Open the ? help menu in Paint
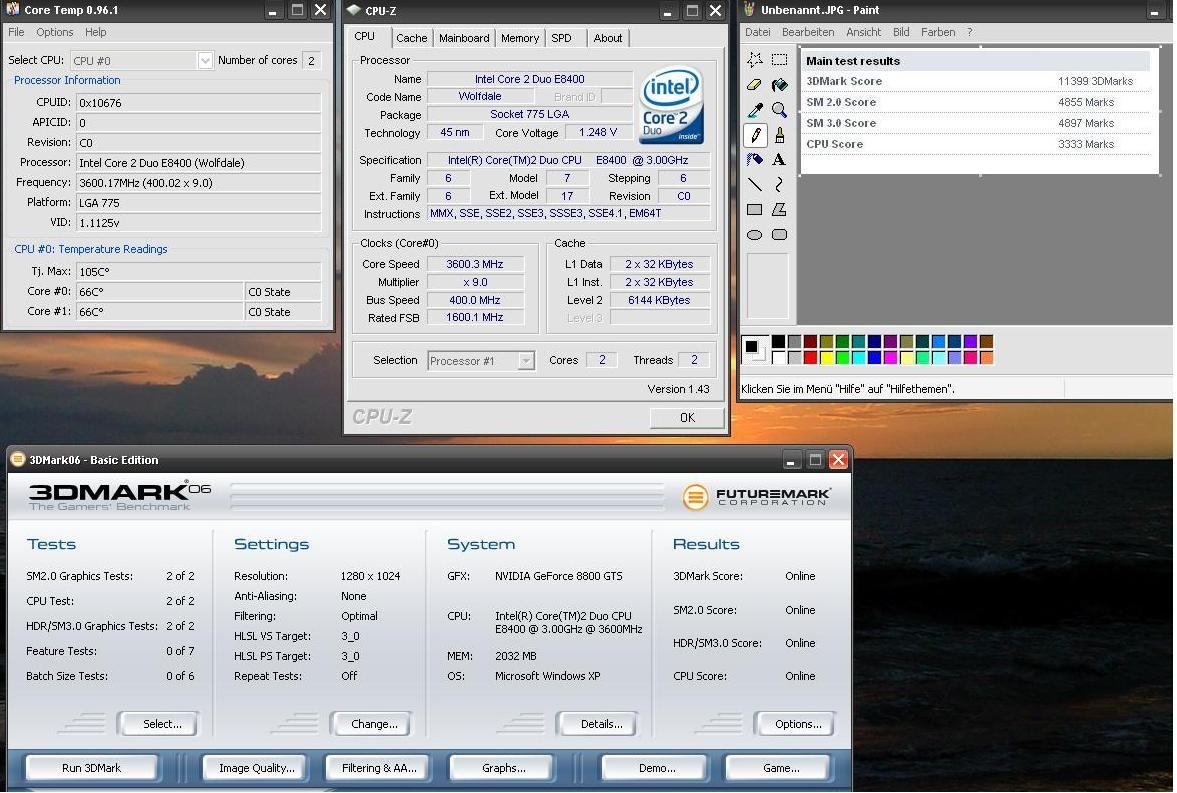The width and height of the screenshot is (1177, 793). point(970,32)
